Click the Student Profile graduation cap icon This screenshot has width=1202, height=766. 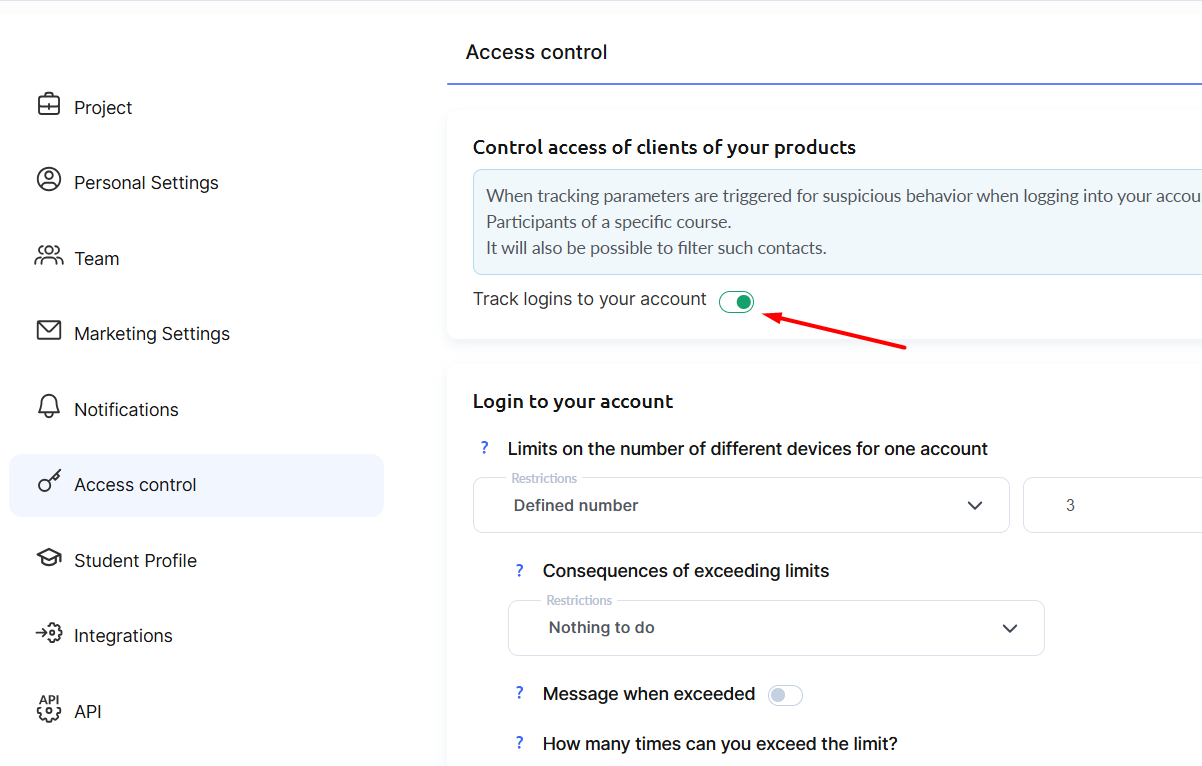[x=49, y=558]
